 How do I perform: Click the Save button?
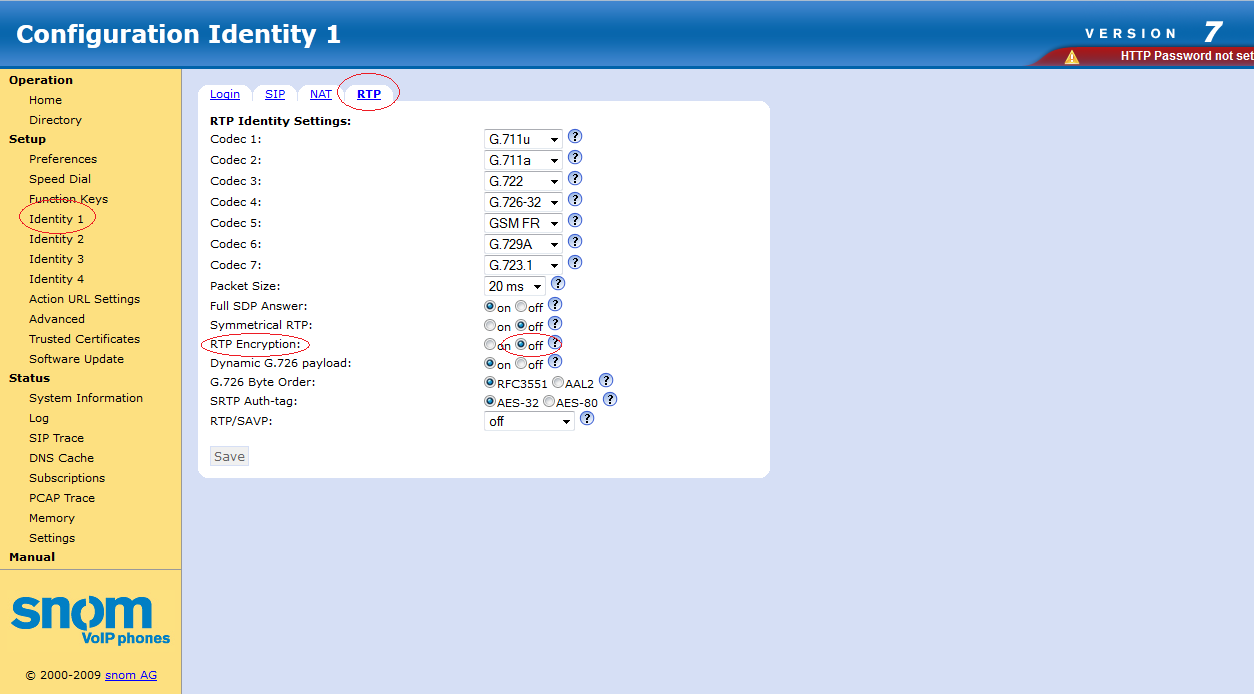pos(229,456)
